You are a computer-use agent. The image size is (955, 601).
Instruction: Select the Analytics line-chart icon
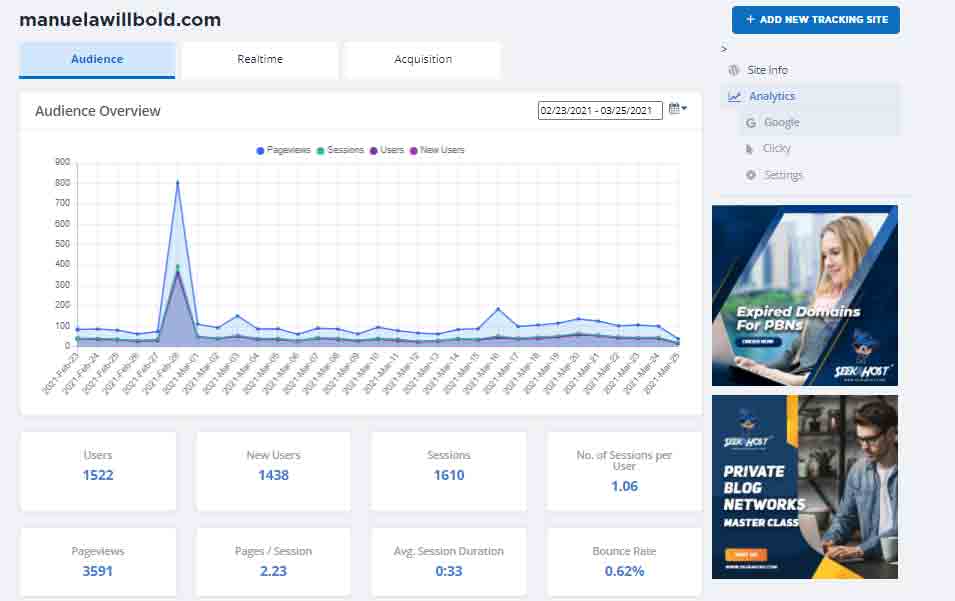pyautogui.click(x=734, y=96)
